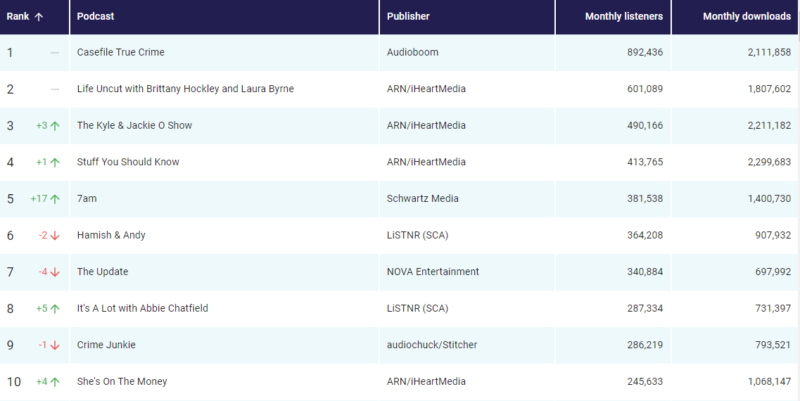Click green up arrow for She's On The Money
The width and height of the screenshot is (800, 401).
click(55, 381)
